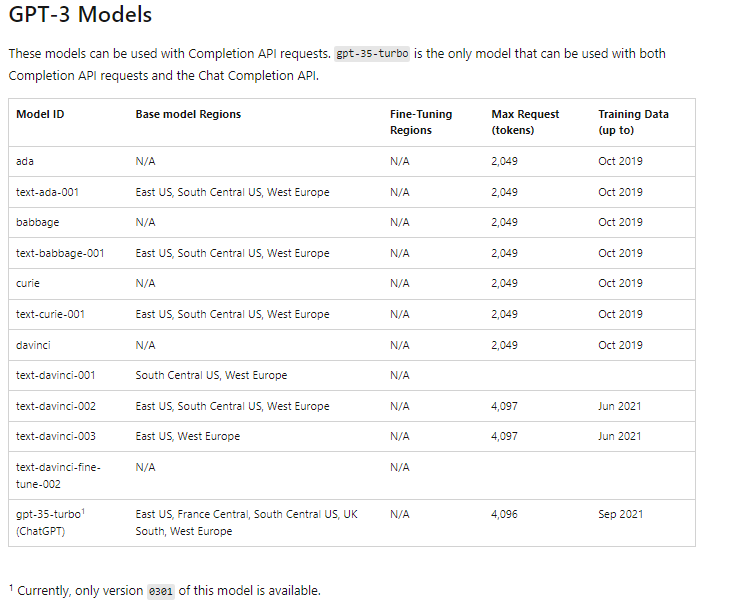Click the Training Data (up to) header
This screenshot has height=605, width=740.
coord(633,122)
